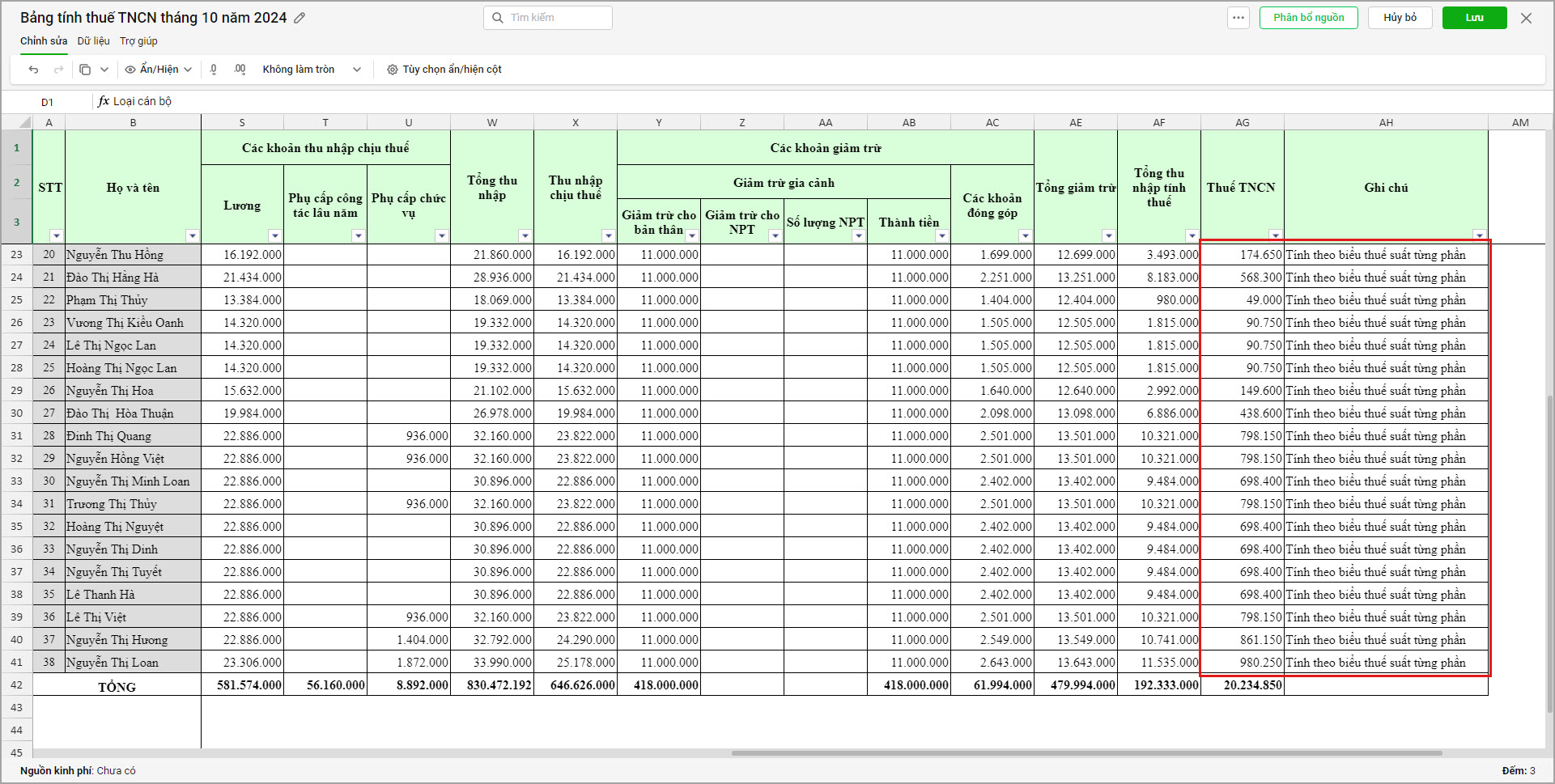
Task: Undo the last action
Action: (x=33, y=70)
